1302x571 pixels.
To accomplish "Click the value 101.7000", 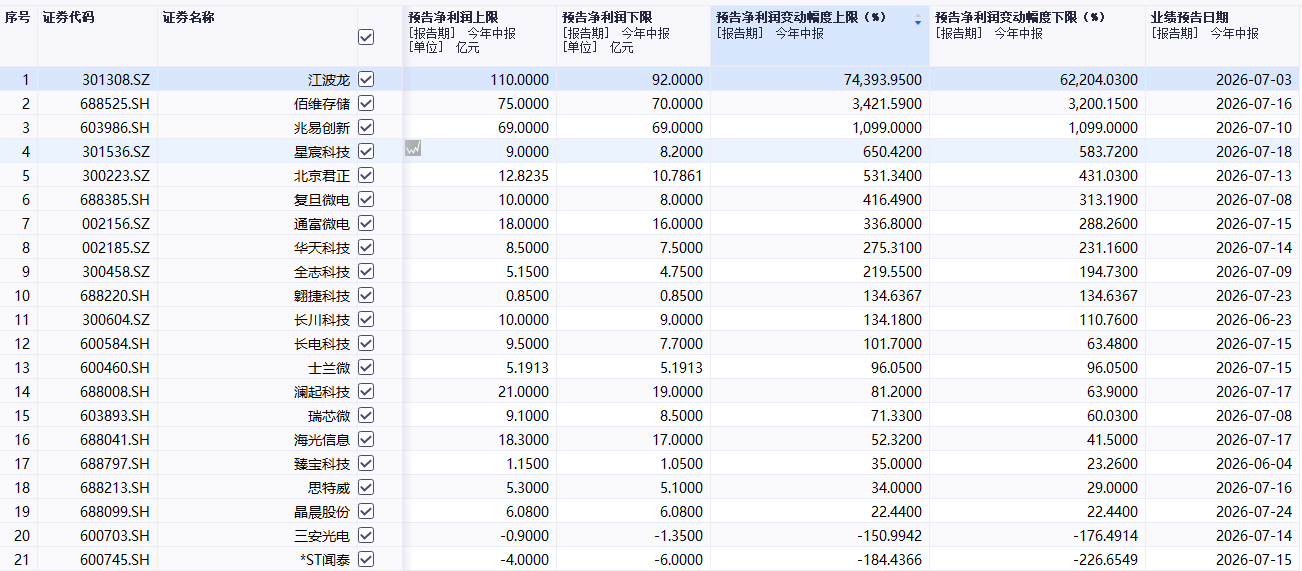I will coord(893,343).
